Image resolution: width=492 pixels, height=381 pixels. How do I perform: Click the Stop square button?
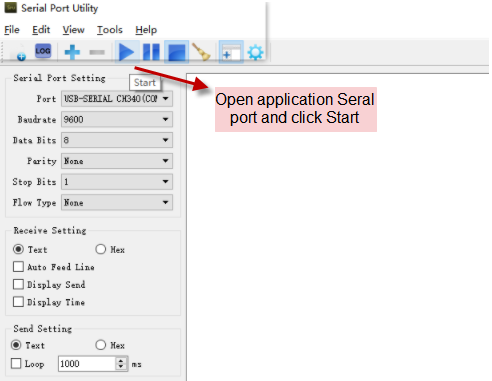pyautogui.click(x=177, y=52)
